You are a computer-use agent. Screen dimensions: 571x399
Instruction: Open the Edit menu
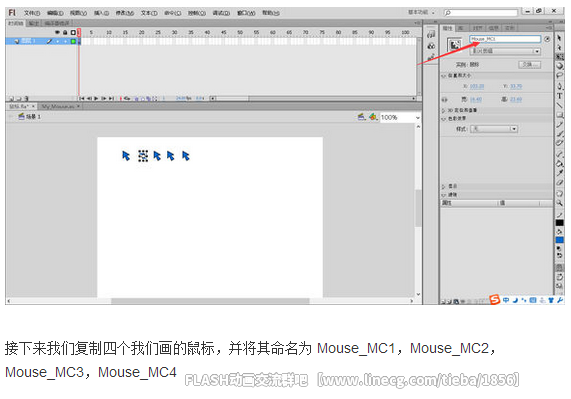point(55,13)
